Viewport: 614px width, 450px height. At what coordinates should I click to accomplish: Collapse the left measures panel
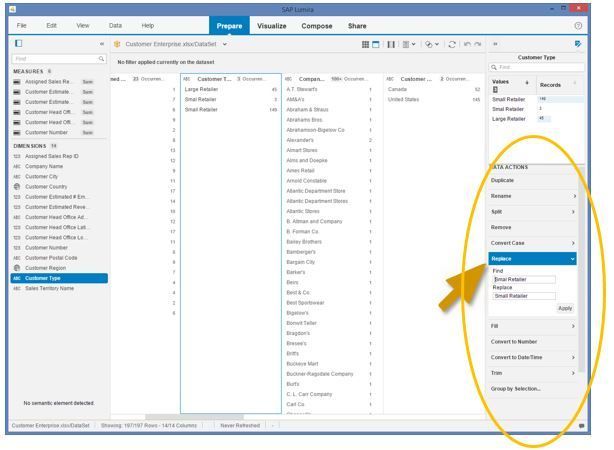click(102, 44)
